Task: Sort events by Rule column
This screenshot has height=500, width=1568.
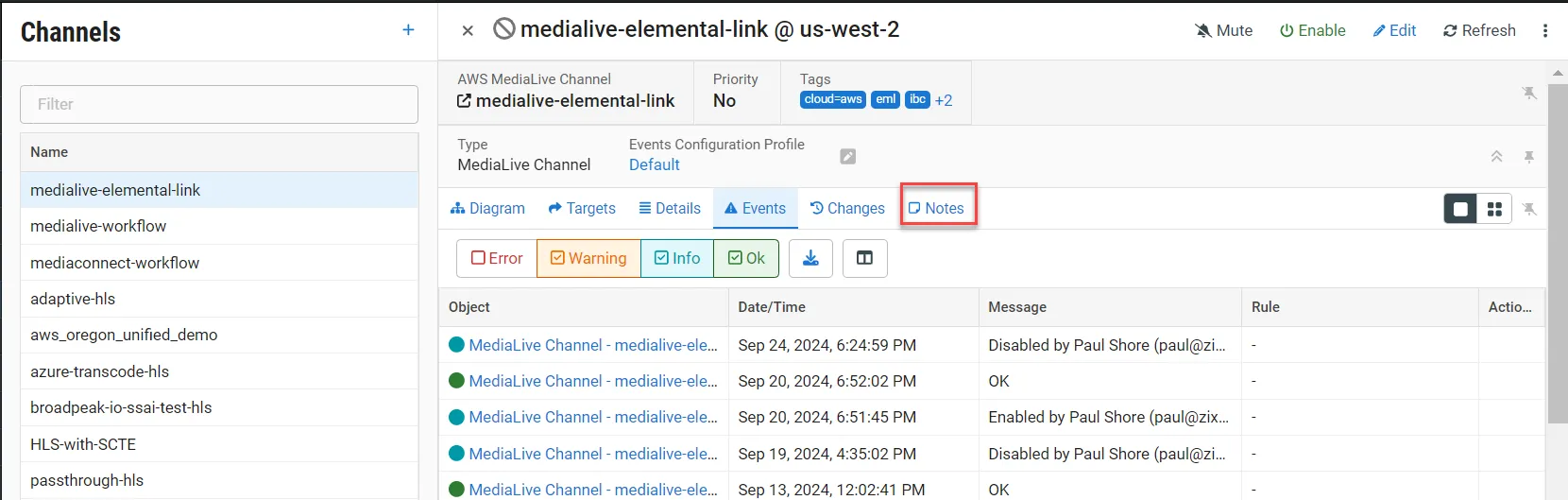Action: (x=1360, y=307)
